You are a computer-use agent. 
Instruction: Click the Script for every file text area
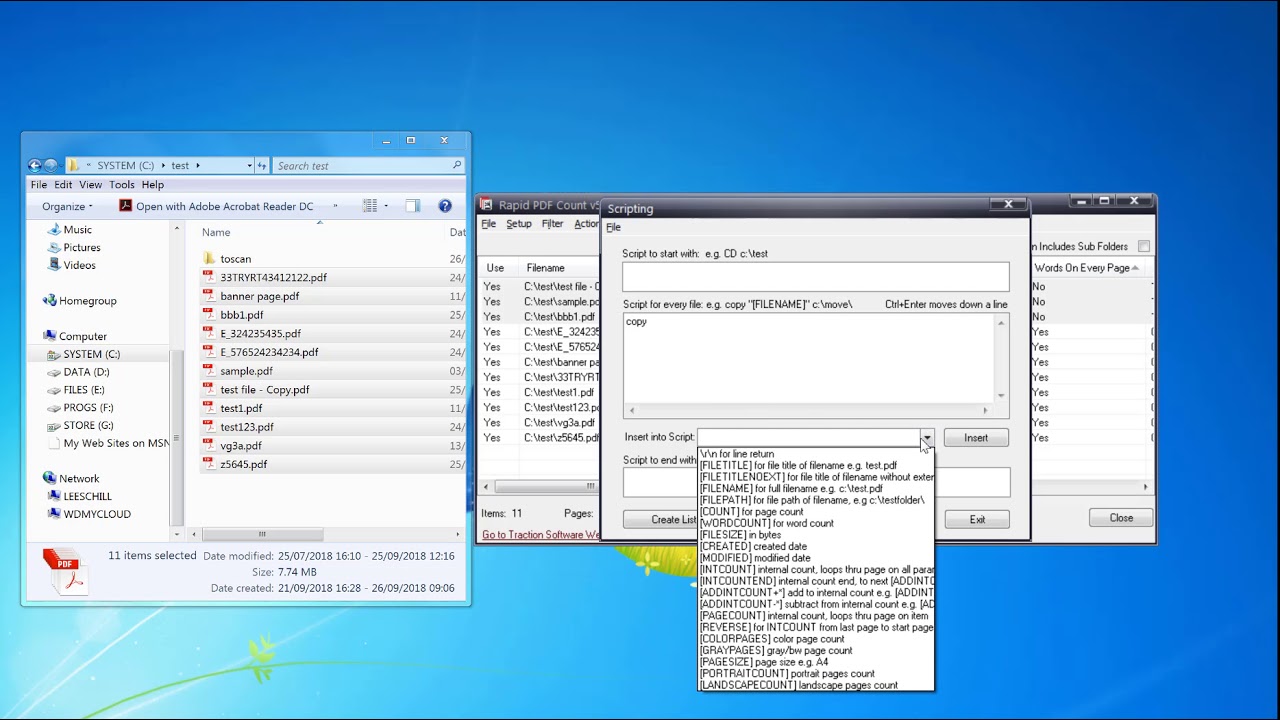(809, 359)
